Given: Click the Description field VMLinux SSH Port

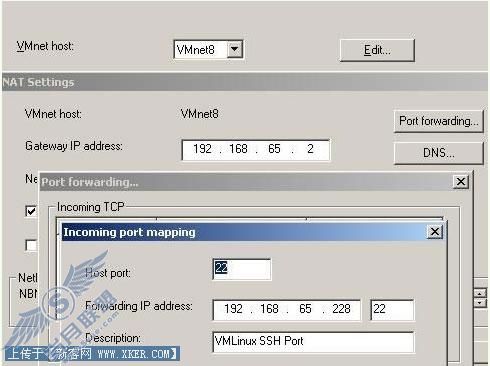Looking at the screenshot, I should tap(313, 342).
